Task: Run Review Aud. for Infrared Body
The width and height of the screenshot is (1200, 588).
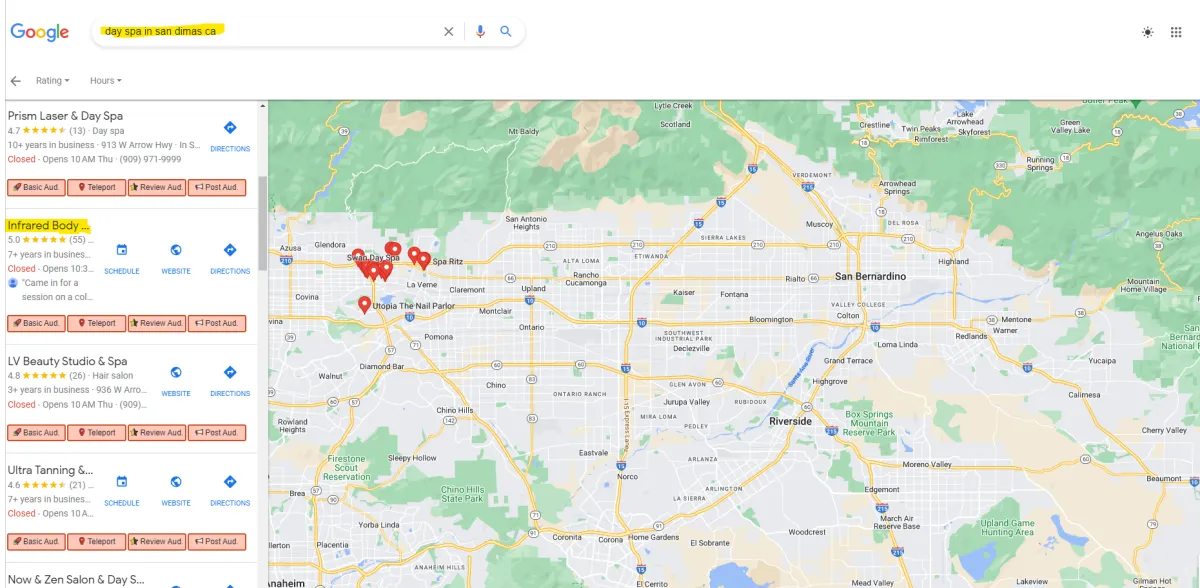Action: pyautogui.click(x=157, y=323)
